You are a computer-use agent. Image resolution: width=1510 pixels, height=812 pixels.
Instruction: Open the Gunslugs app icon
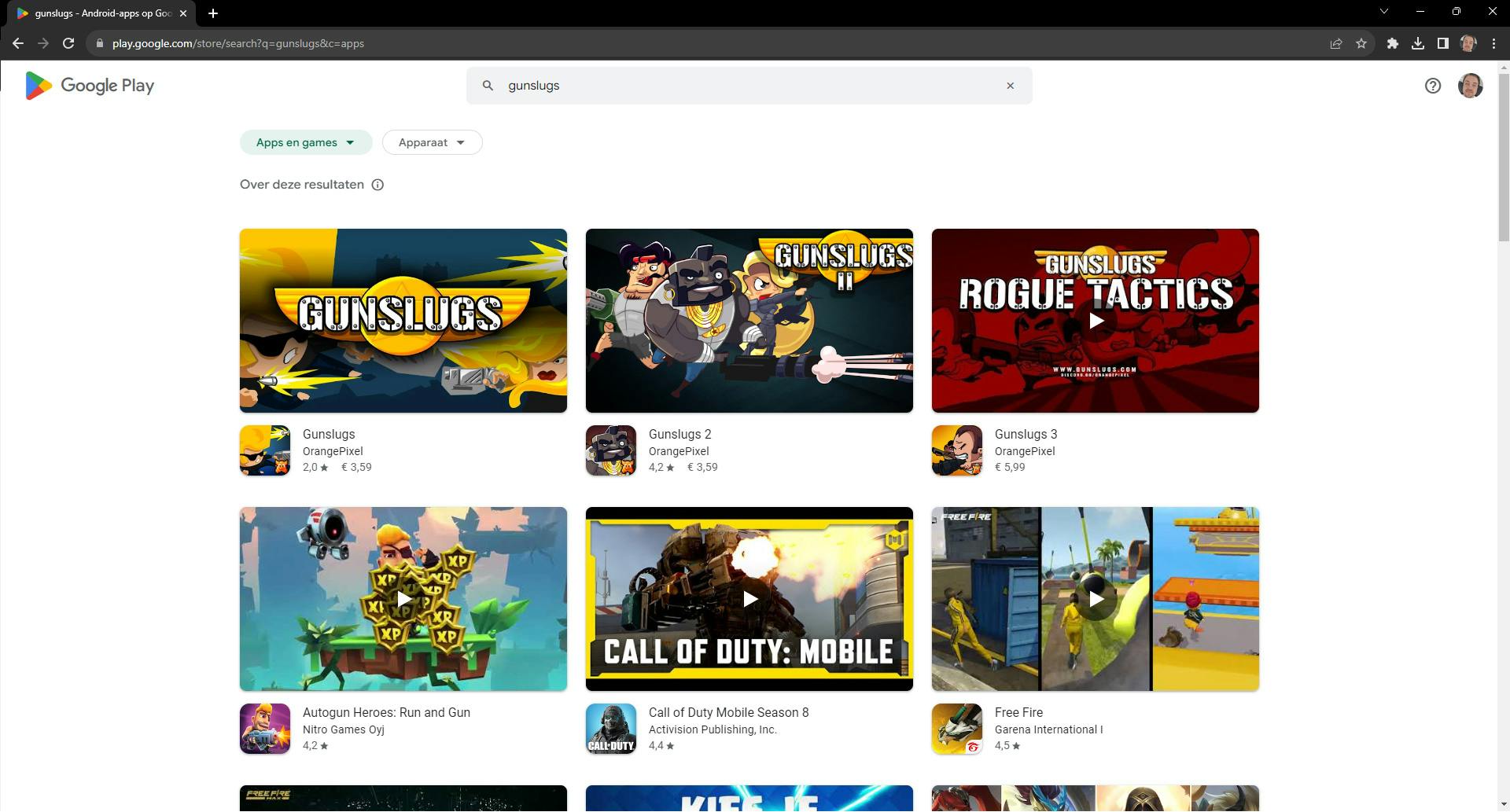[265, 450]
